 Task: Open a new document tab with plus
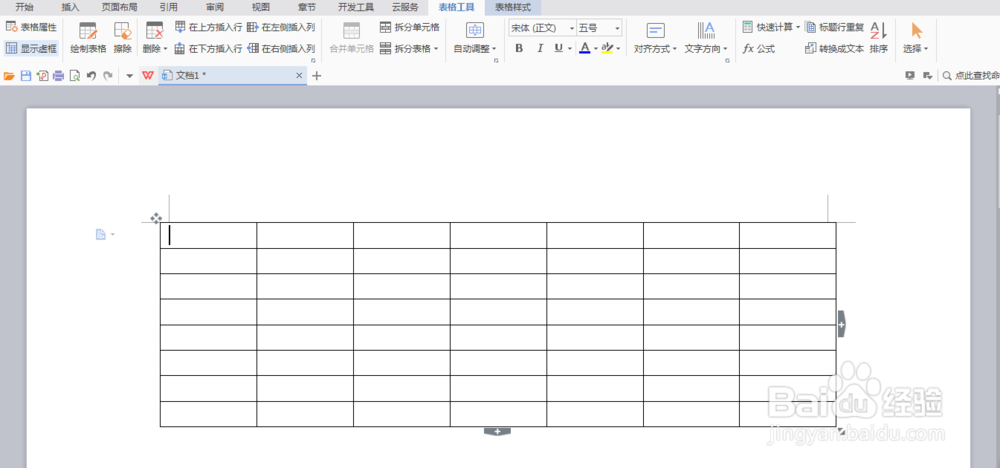pyautogui.click(x=316, y=76)
